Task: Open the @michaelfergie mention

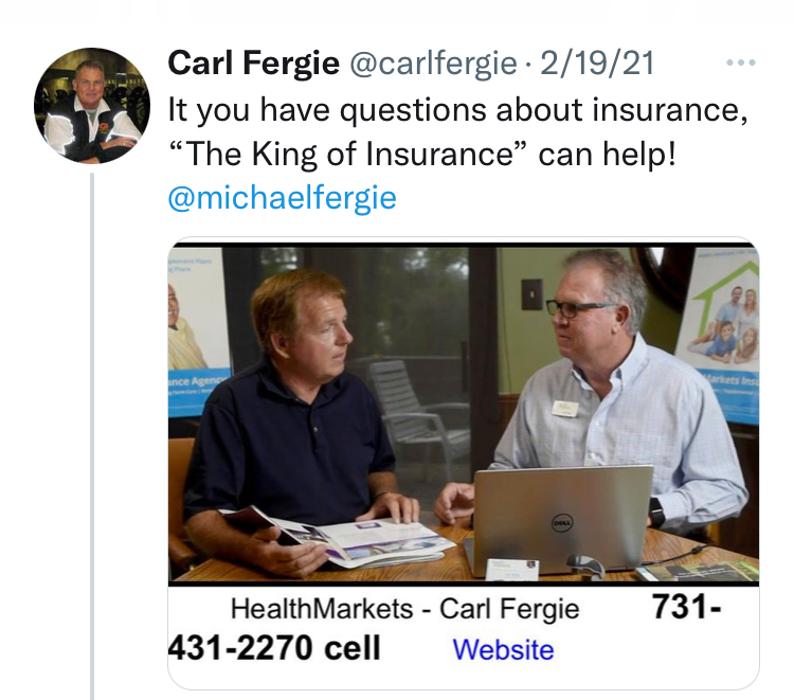Action: (x=282, y=198)
